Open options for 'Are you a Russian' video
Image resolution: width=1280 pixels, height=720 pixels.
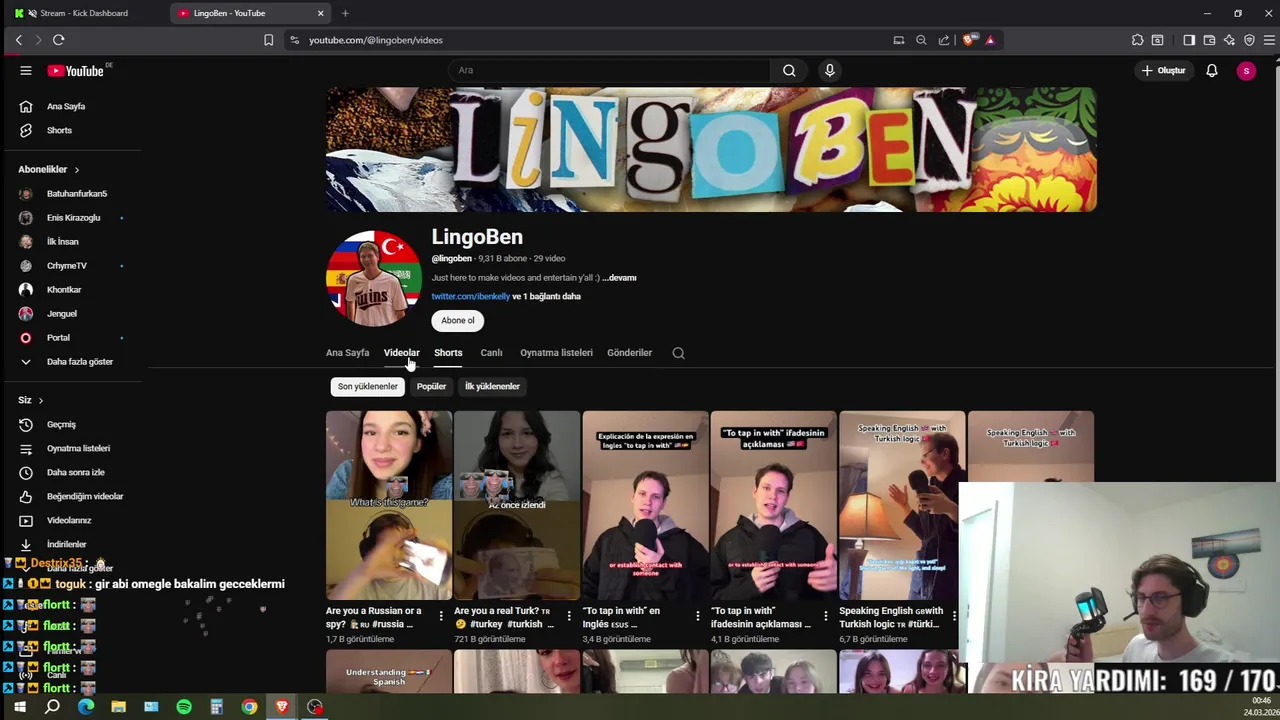(441, 616)
